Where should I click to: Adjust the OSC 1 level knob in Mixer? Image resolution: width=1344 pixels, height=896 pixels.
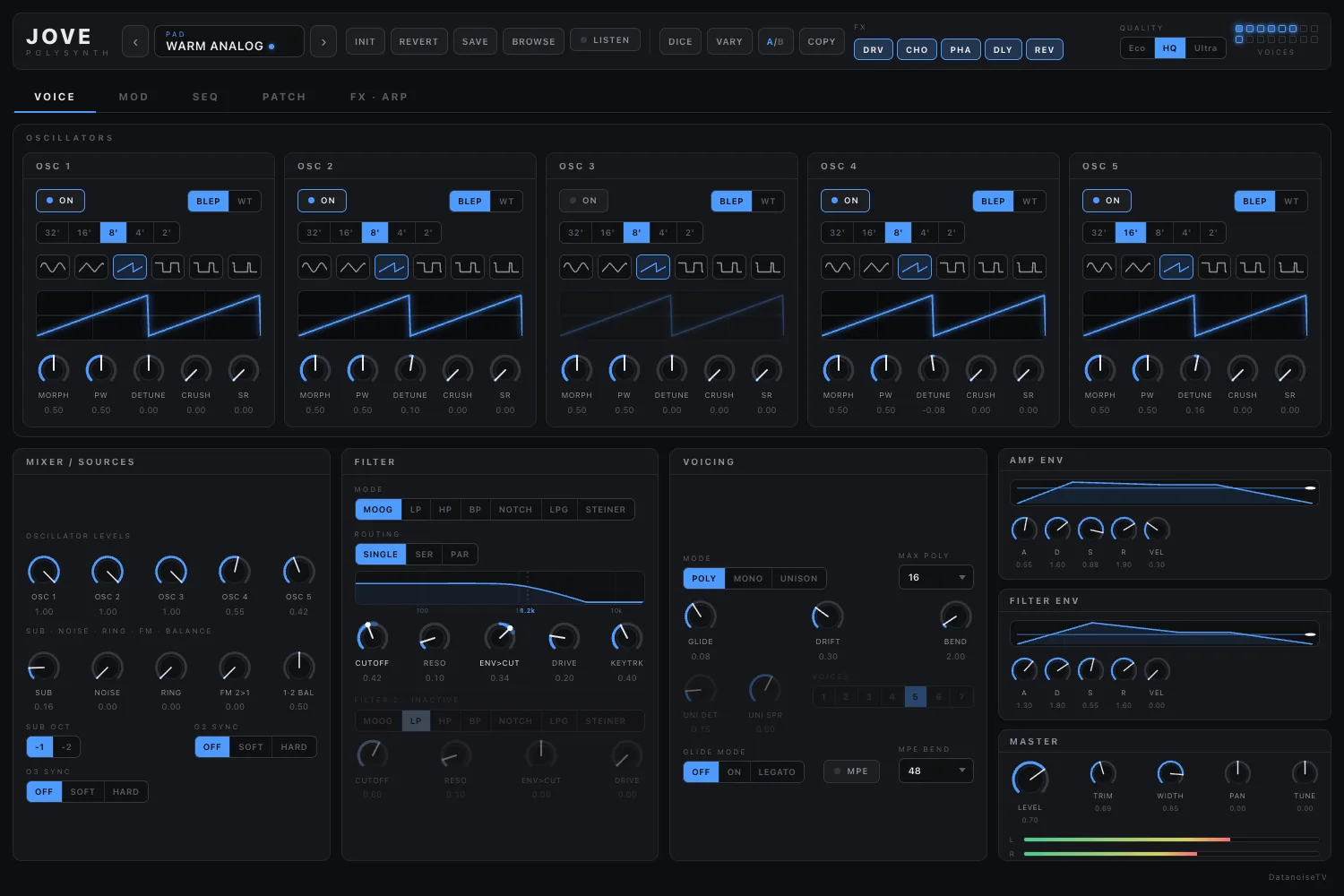[44, 571]
